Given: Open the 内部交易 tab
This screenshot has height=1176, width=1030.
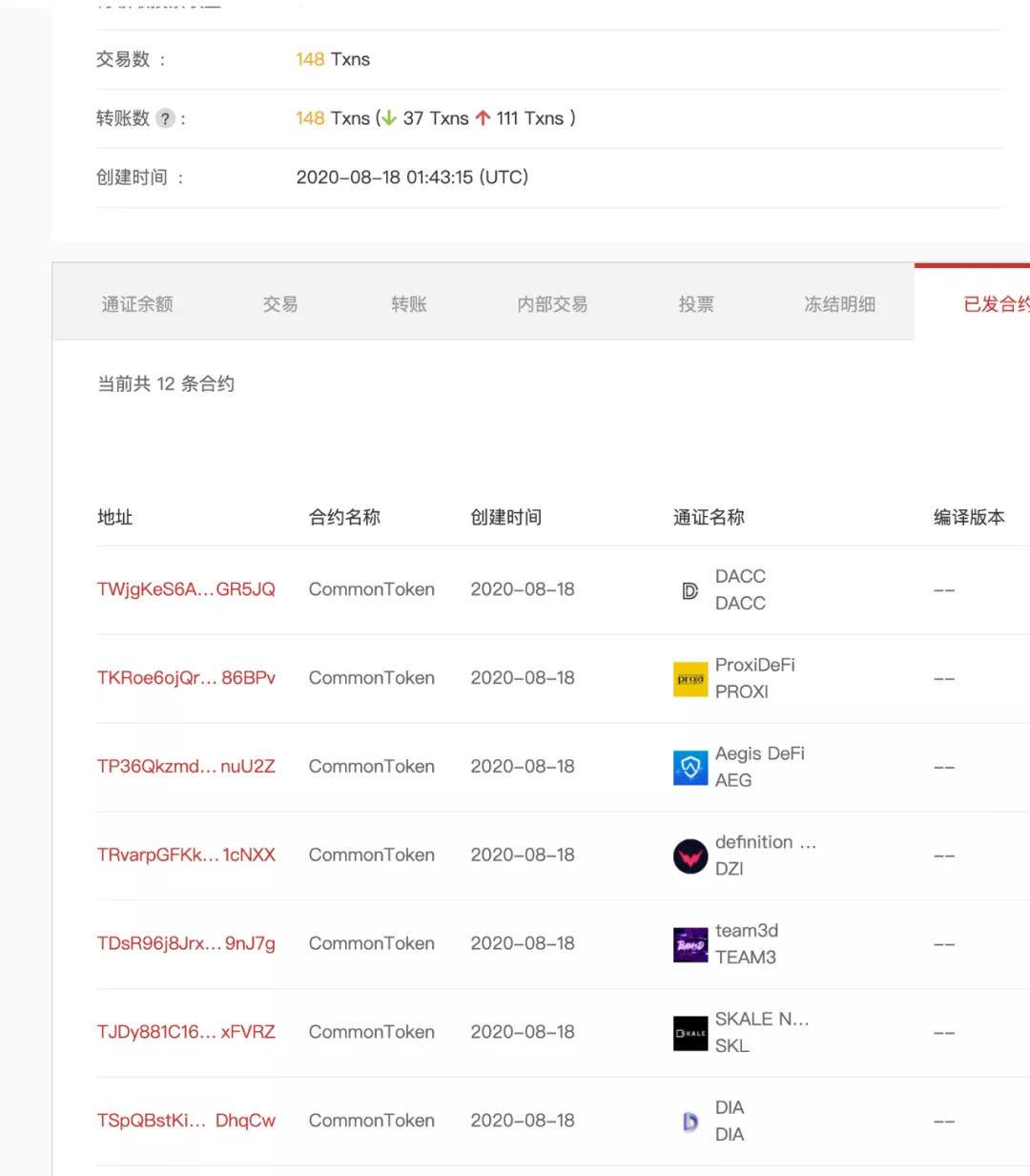Looking at the screenshot, I should (551, 303).
